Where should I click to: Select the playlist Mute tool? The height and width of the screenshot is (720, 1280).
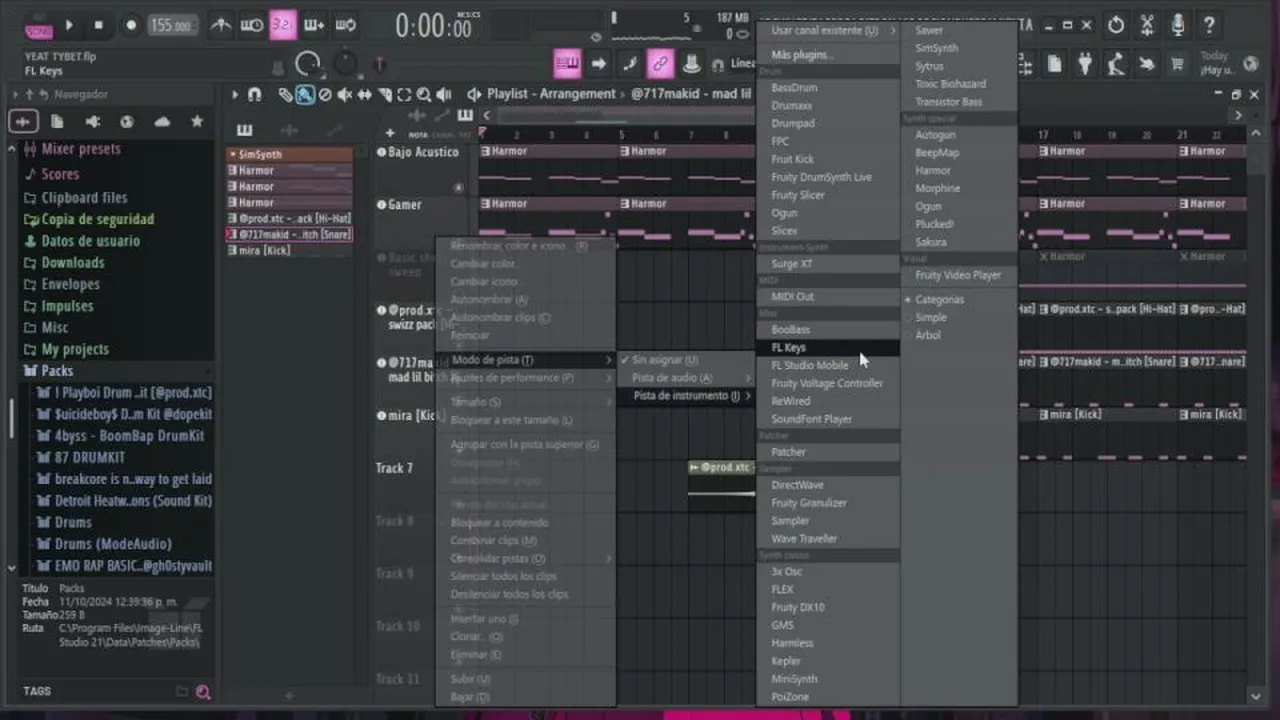(x=345, y=95)
